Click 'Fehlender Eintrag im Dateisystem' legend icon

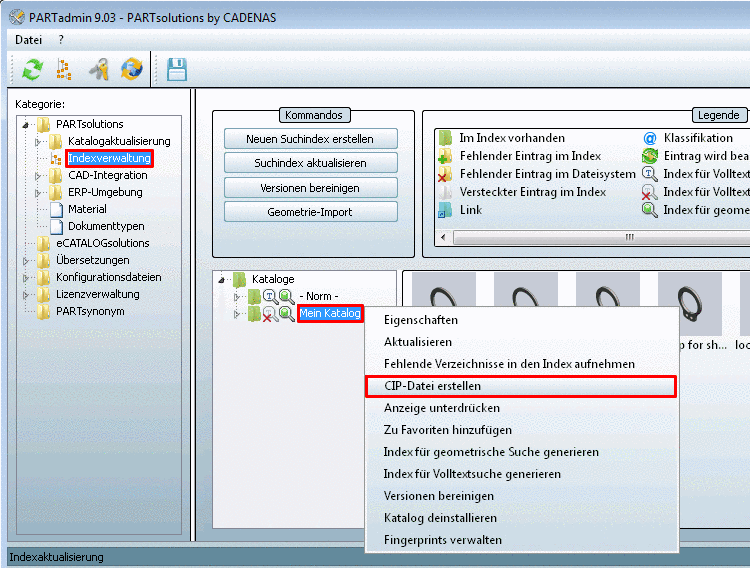(x=445, y=174)
